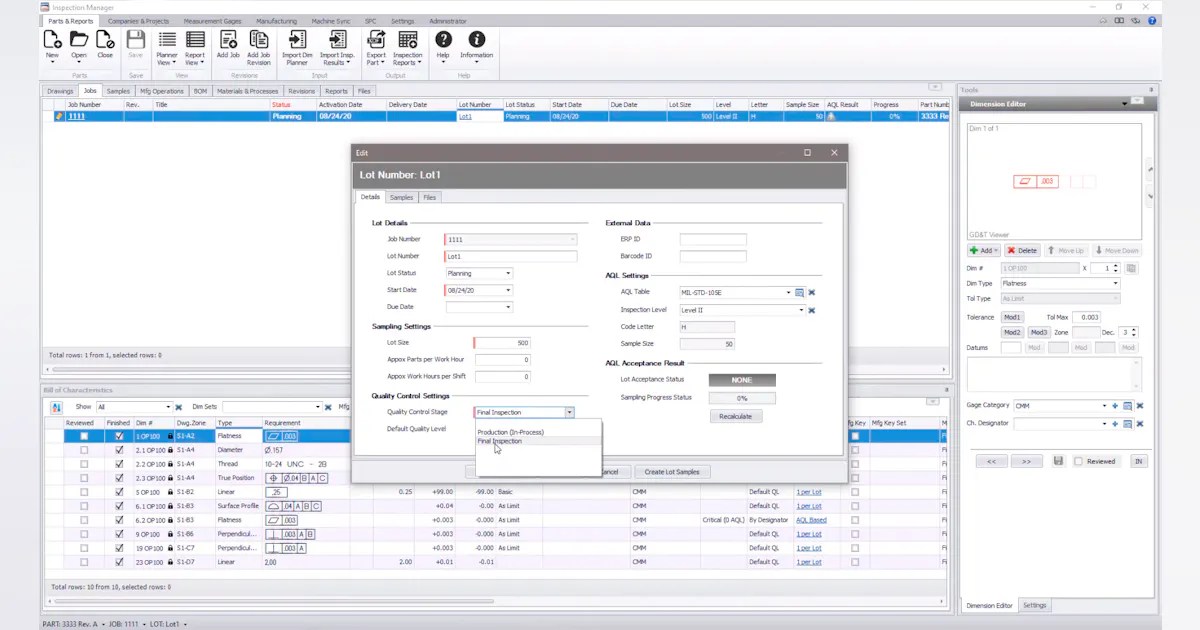Toggle Mfg Key checkbox in 6.2 OP100 row
1200x630 pixels.
(x=855, y=520)
